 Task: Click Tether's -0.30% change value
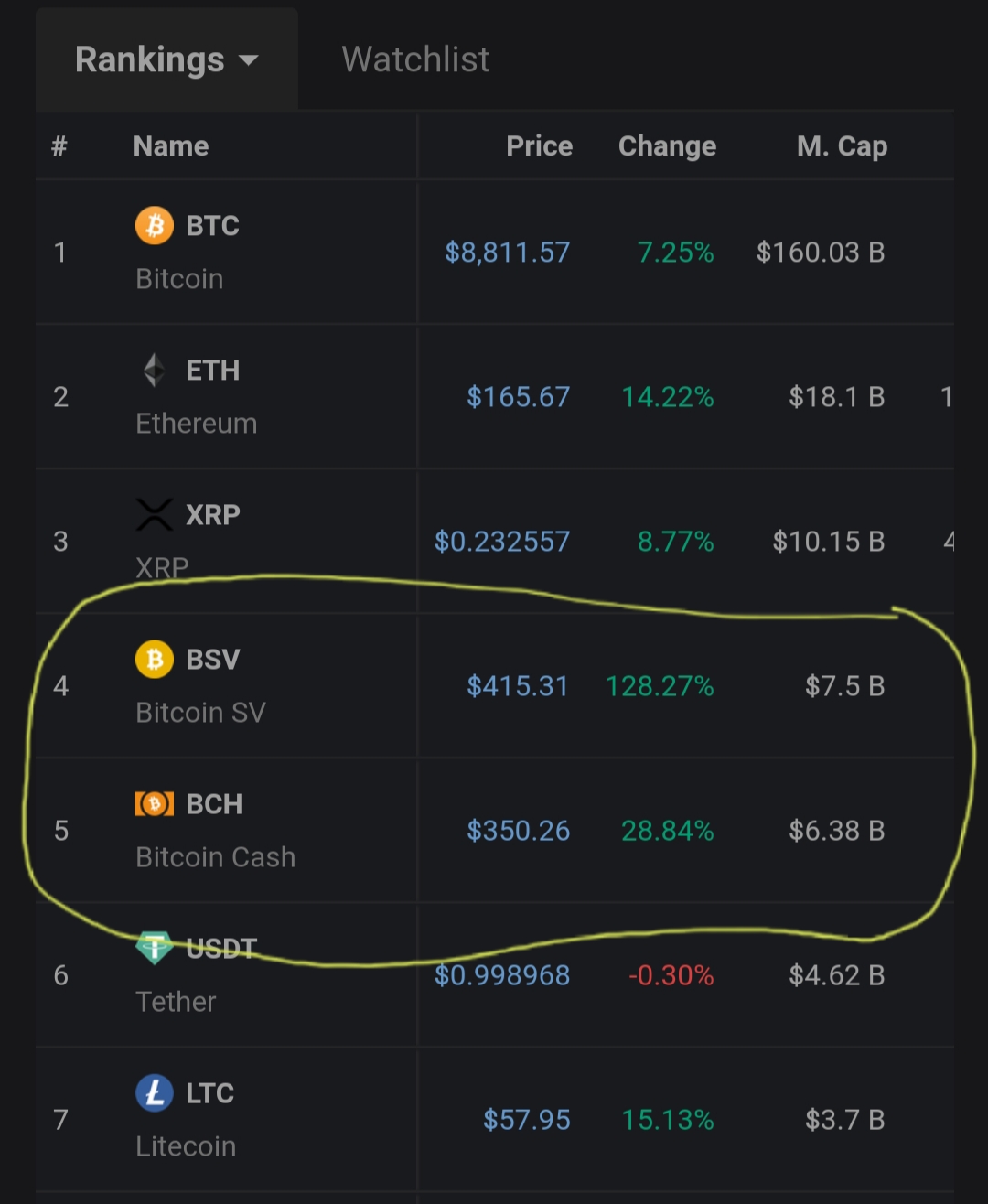[x=671, y=975]
